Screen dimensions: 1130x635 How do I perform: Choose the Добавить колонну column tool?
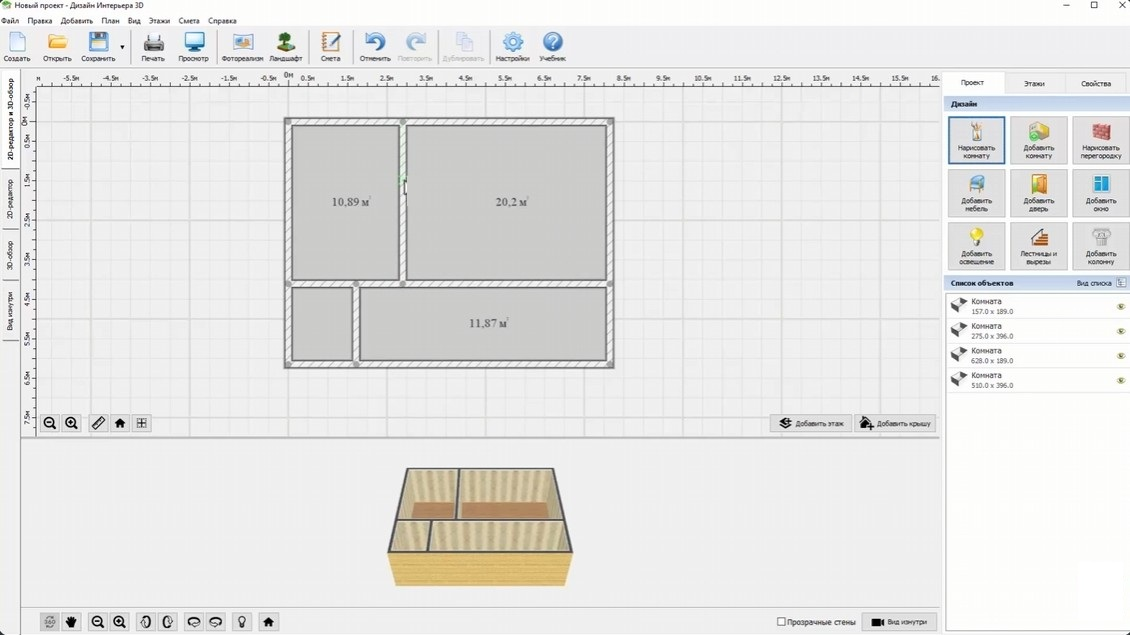(1100, 246)
